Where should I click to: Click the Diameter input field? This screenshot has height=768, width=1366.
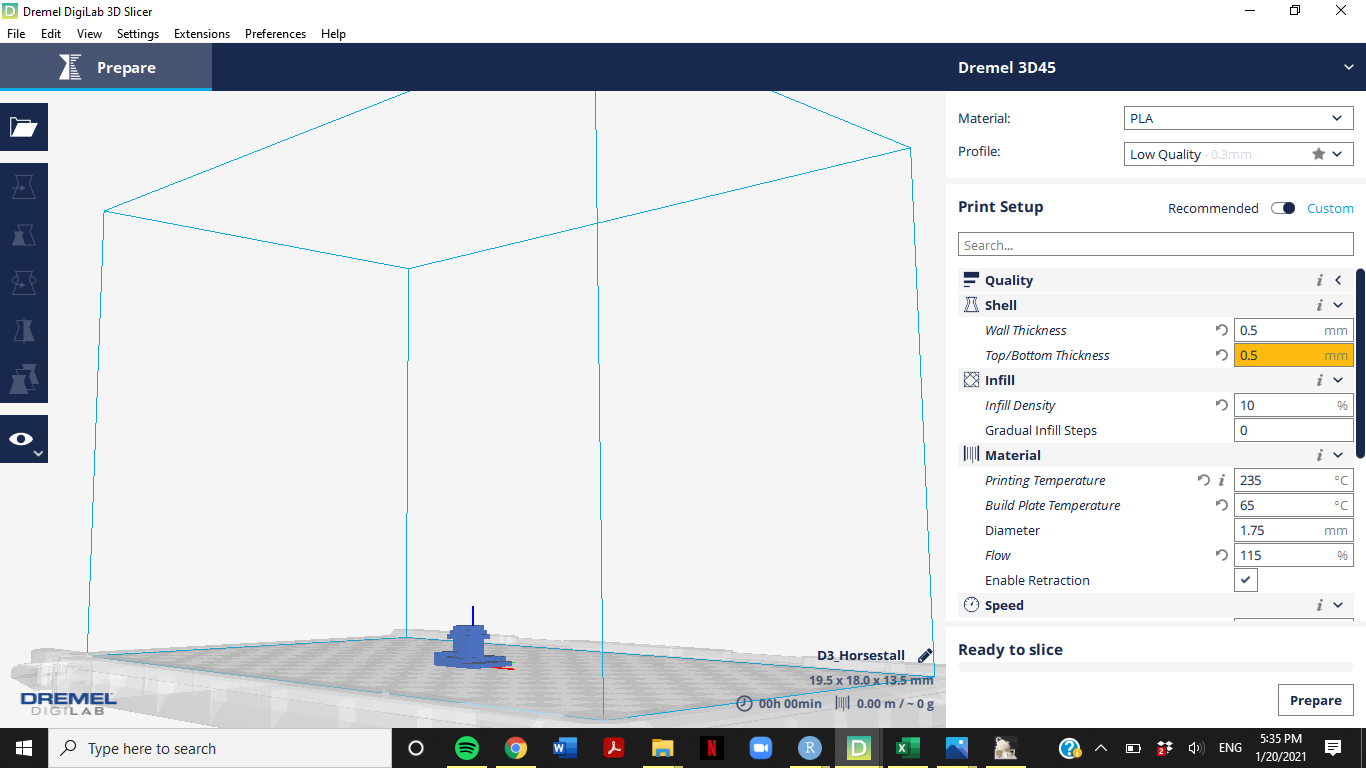click(x=1293, y=530)
